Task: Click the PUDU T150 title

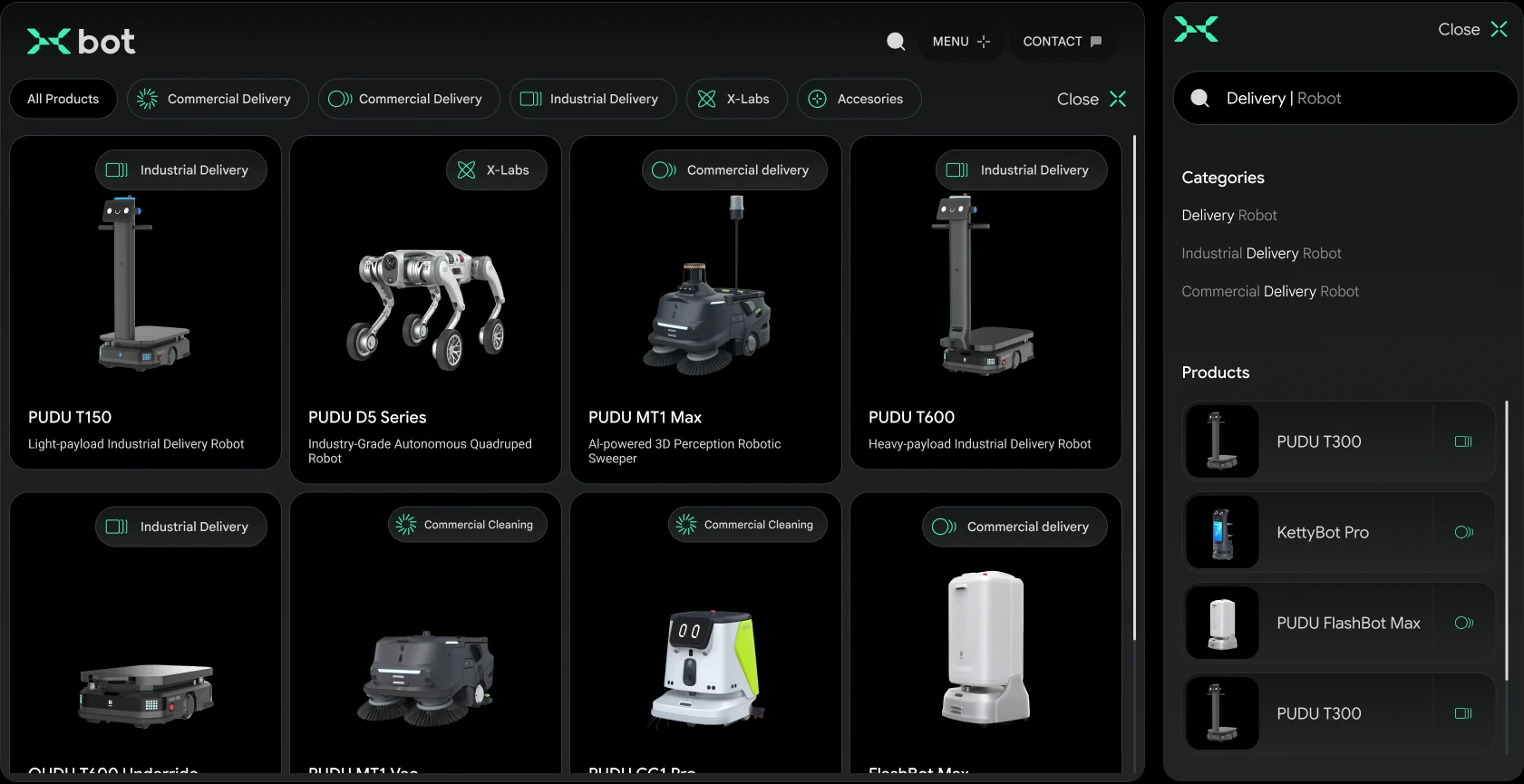Action: point(70,417)
